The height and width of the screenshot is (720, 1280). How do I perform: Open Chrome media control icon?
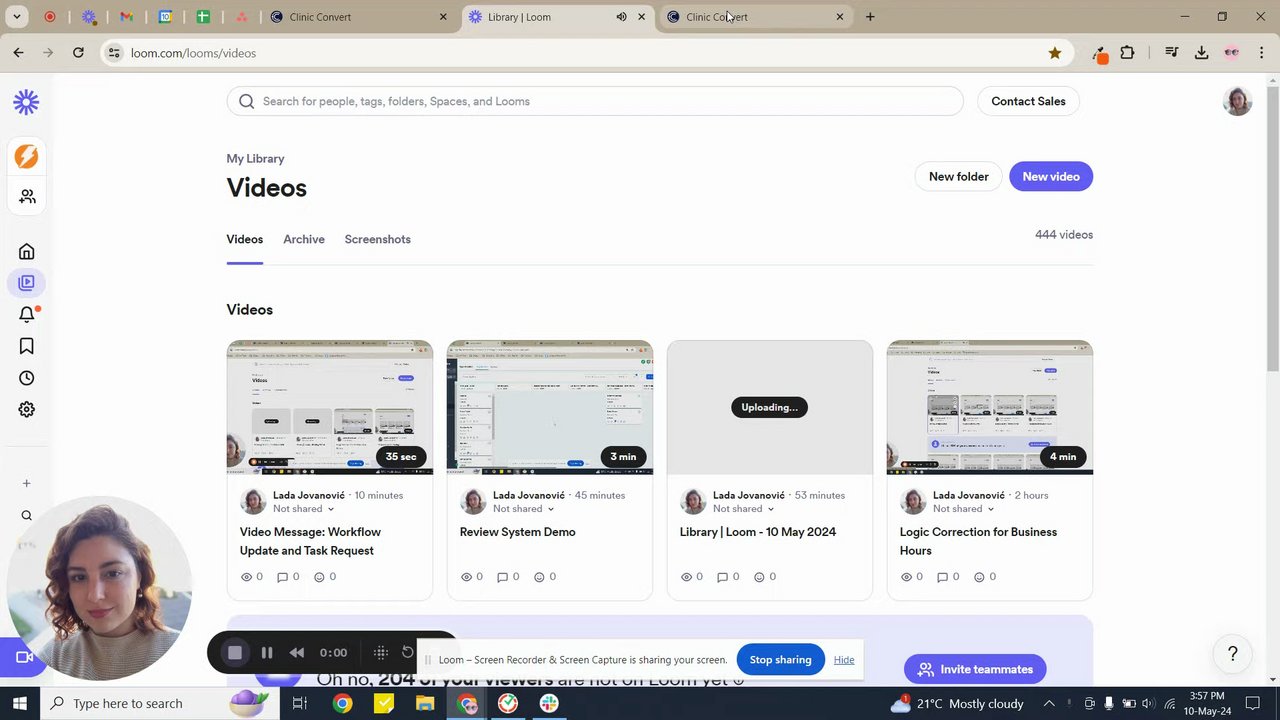pos(1172,53)
